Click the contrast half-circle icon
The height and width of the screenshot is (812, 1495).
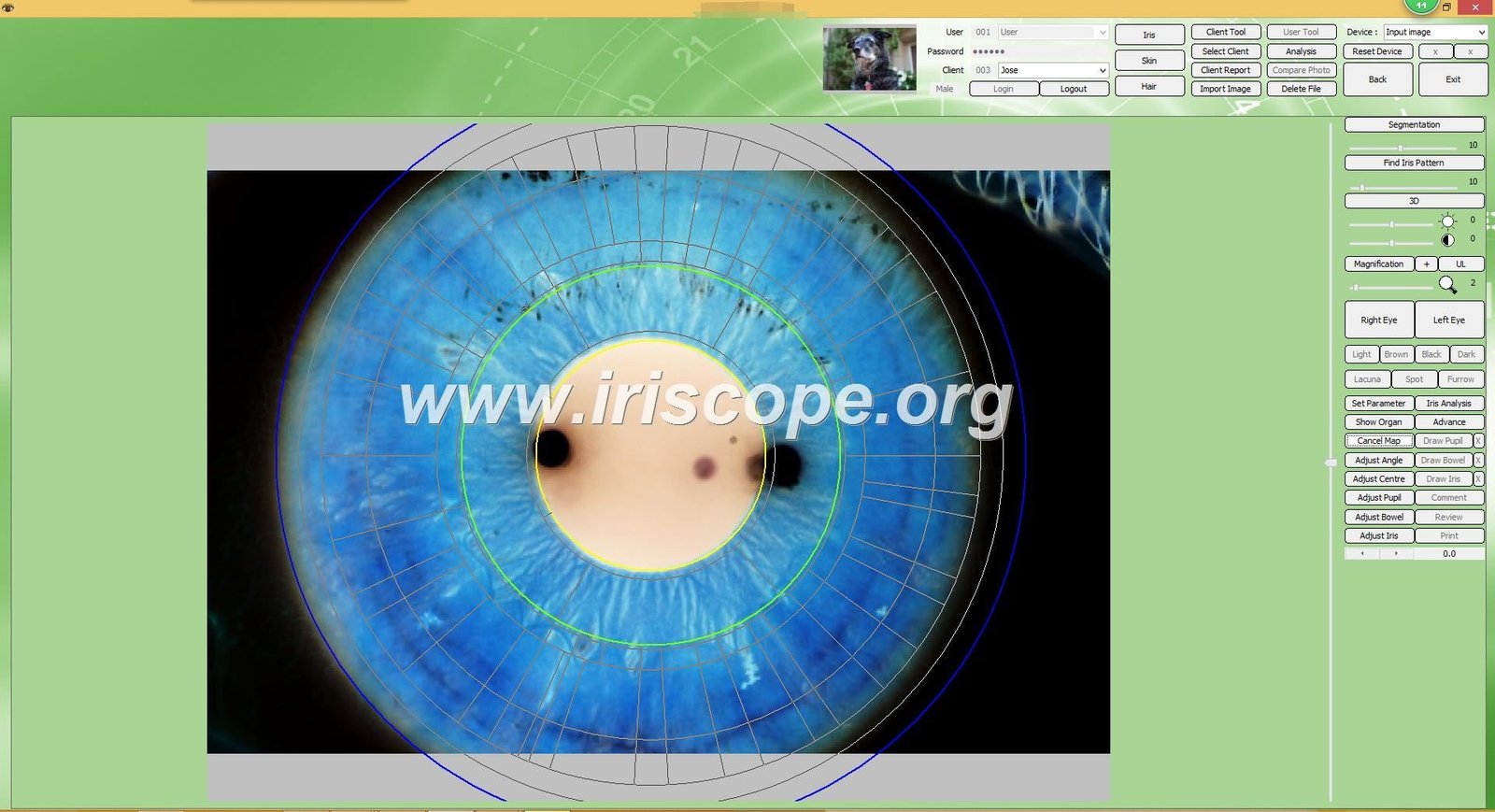(x=1447, y=240)
